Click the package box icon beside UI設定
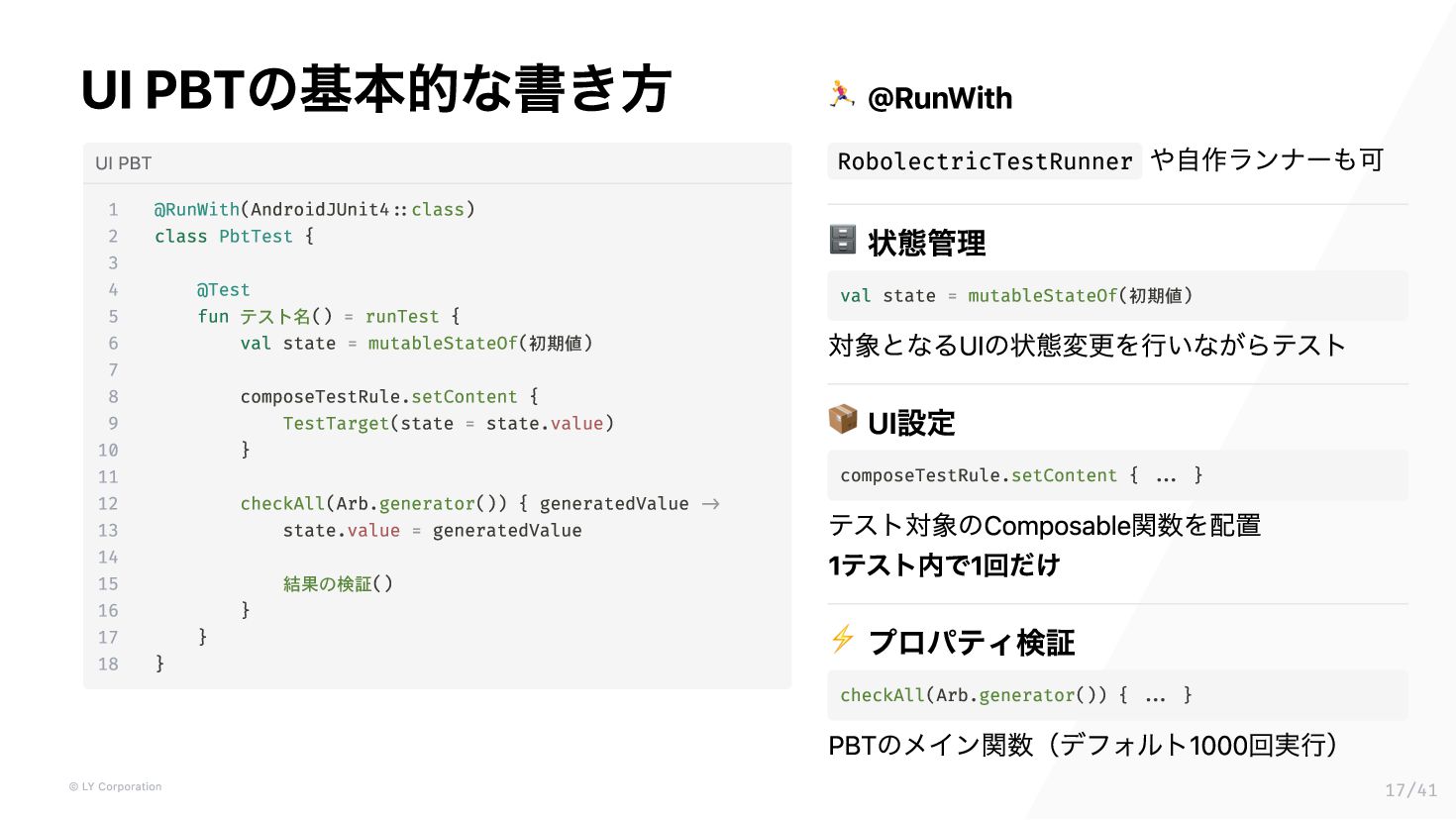This screenshot has height=820, width=1456. pyautogui.click(x=843, y=419)
